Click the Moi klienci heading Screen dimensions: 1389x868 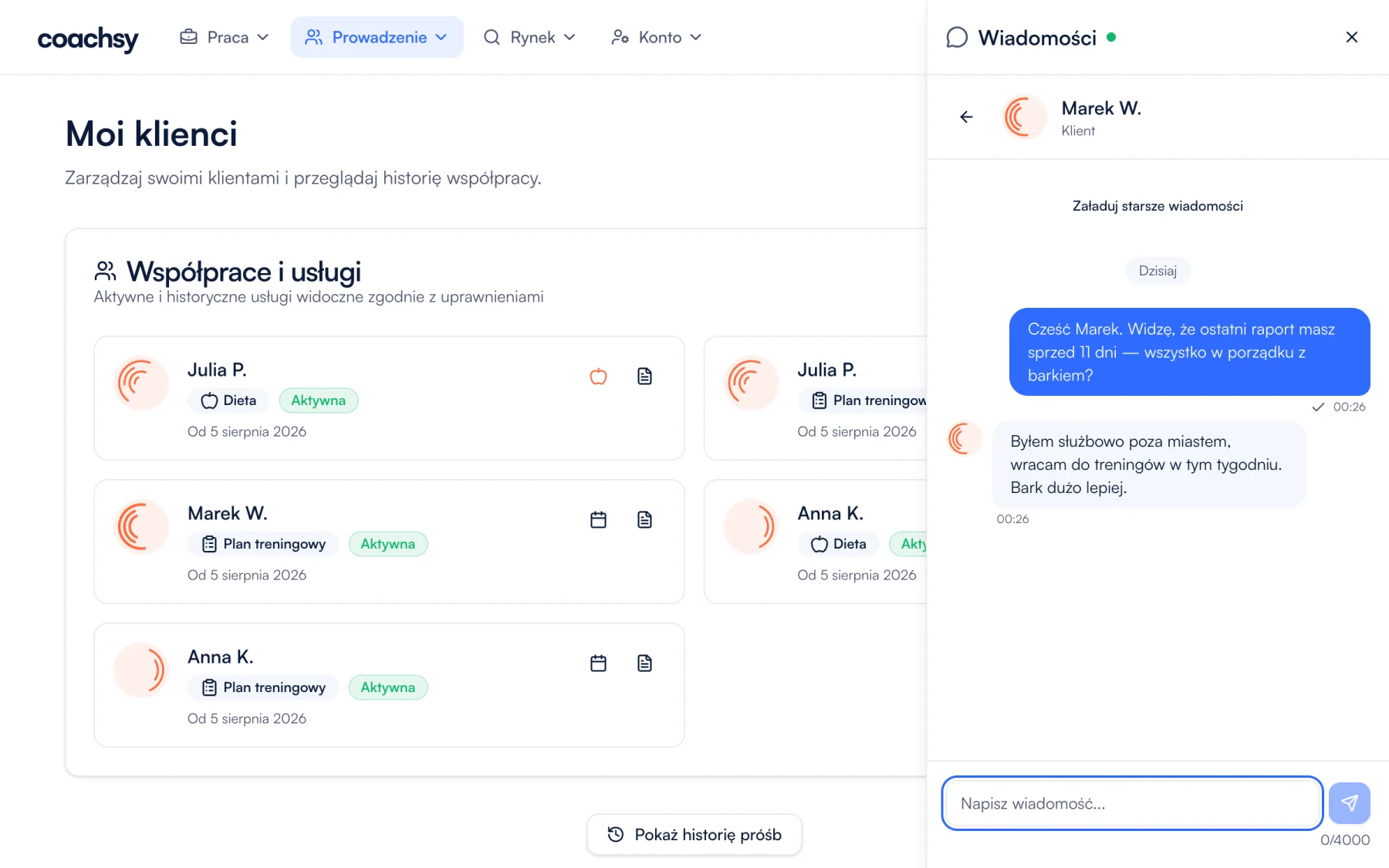click(151, 134)
